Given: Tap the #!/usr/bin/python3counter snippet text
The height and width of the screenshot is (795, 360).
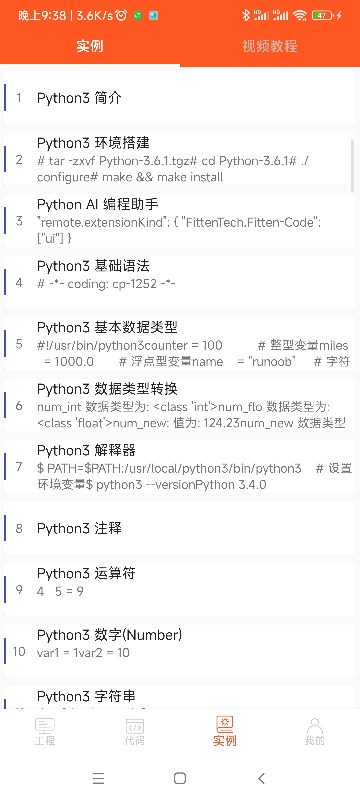Looking at the screenshot, I should [193, 353].
